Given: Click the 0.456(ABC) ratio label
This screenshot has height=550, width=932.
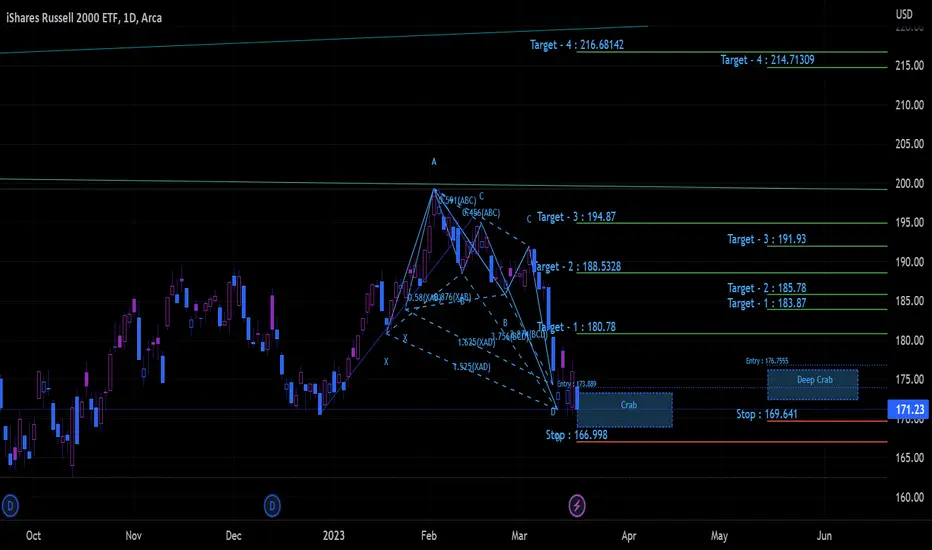Looking at the screenshot, I should [481, 213].
